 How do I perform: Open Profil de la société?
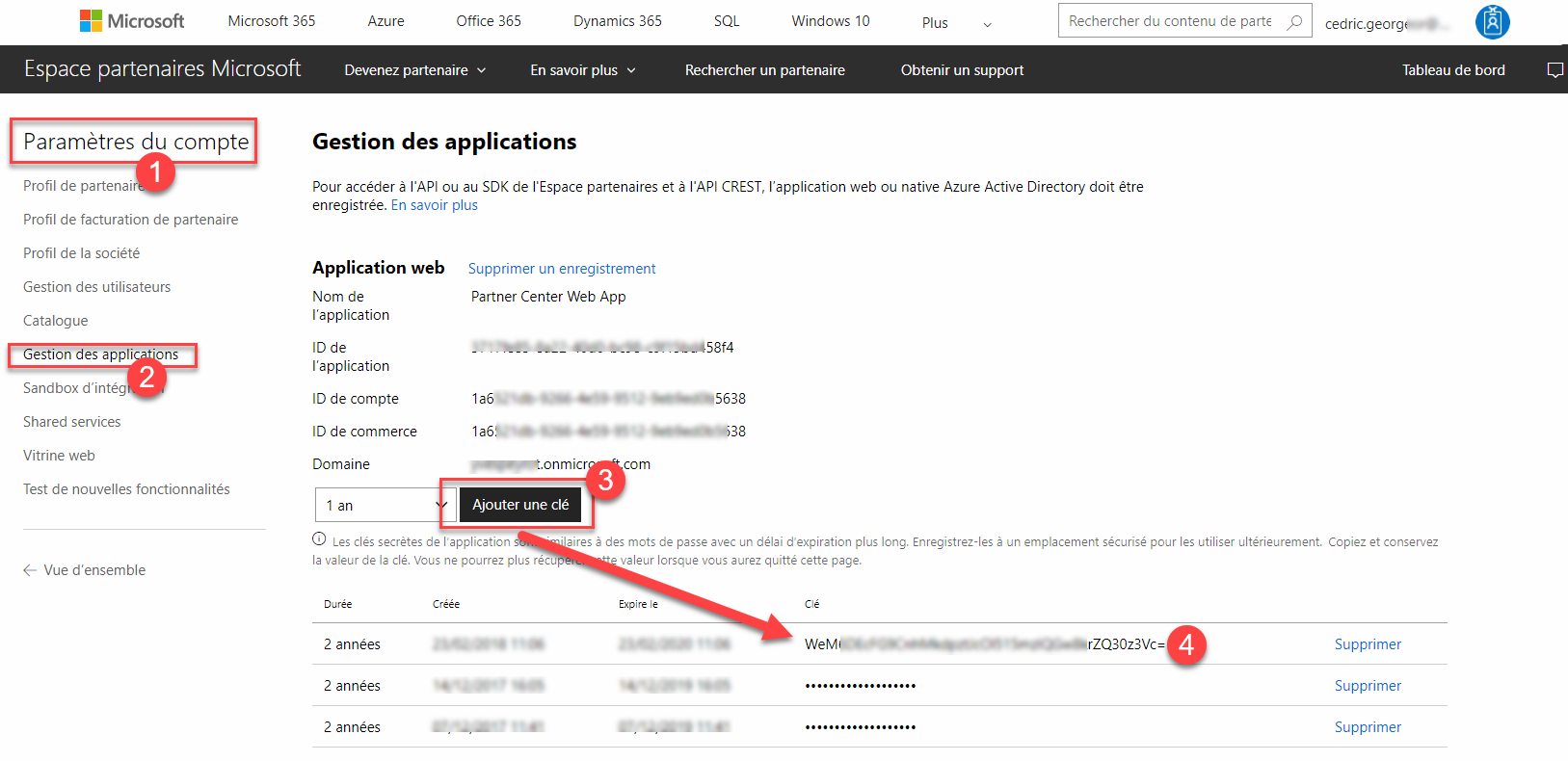pyautogui.click(x=81, y=253)
